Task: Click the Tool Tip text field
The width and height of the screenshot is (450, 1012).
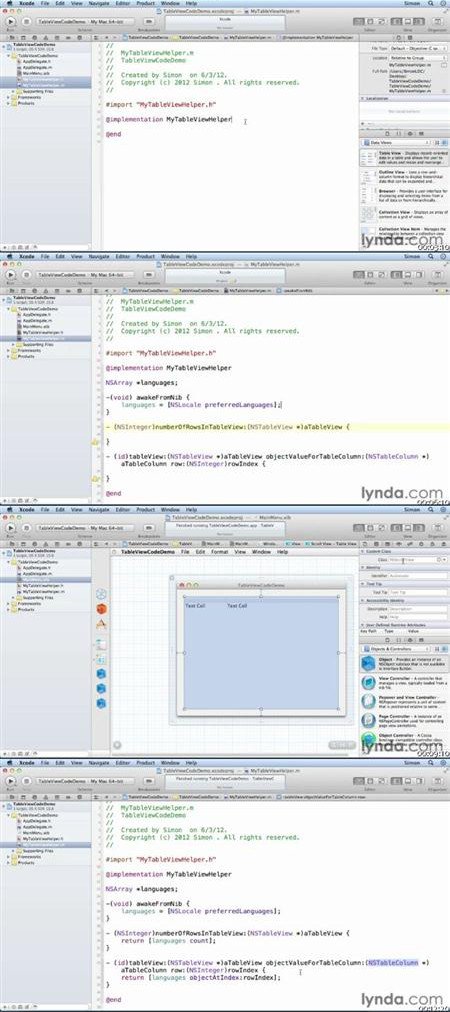Action: 417,592
